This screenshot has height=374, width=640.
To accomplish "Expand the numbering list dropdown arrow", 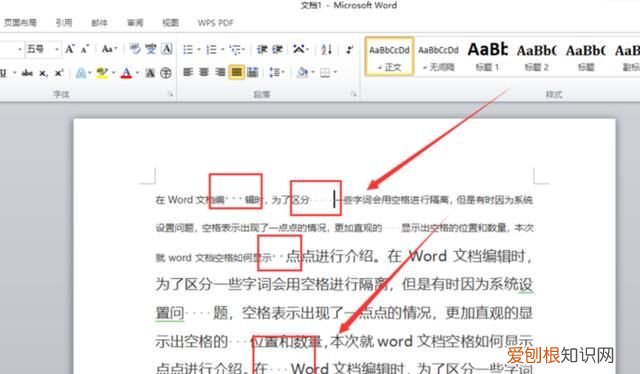I will (222, 50).
